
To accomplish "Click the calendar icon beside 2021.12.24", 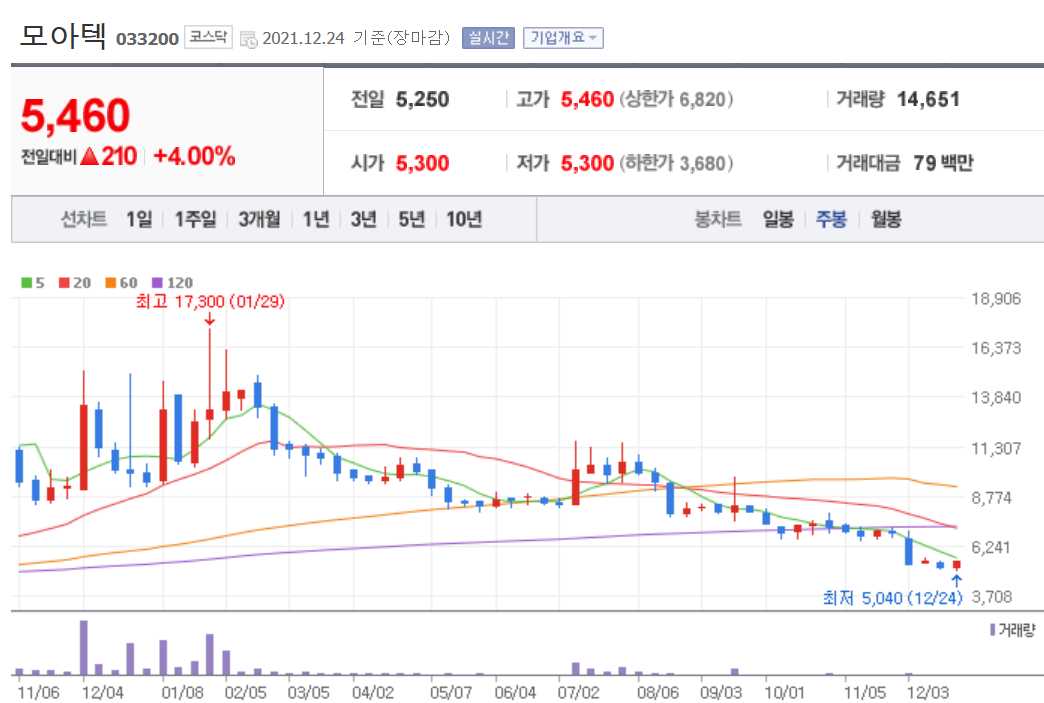I will point(249,37).
